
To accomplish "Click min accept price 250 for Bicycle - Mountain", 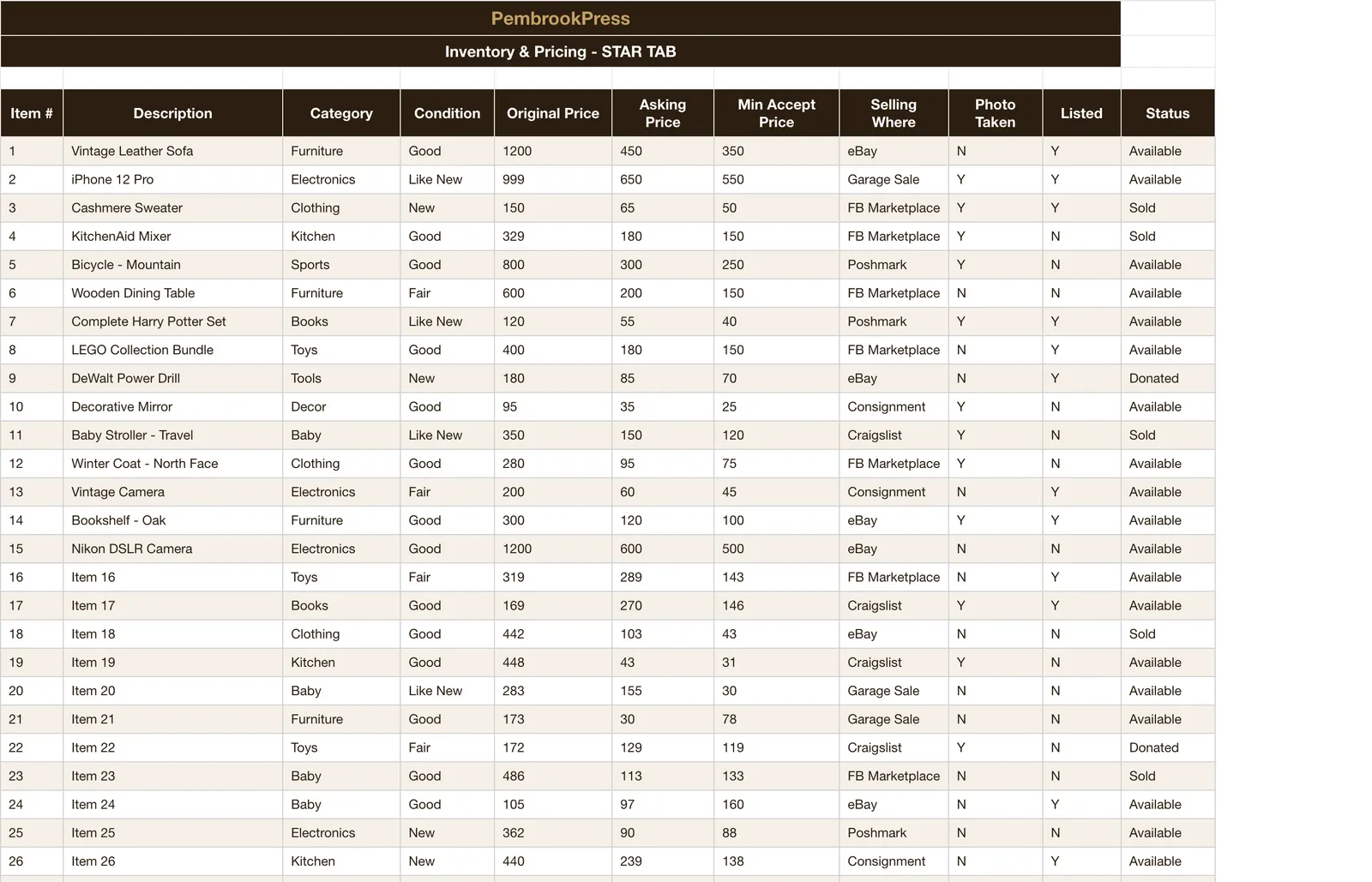I will click(776, 264).
